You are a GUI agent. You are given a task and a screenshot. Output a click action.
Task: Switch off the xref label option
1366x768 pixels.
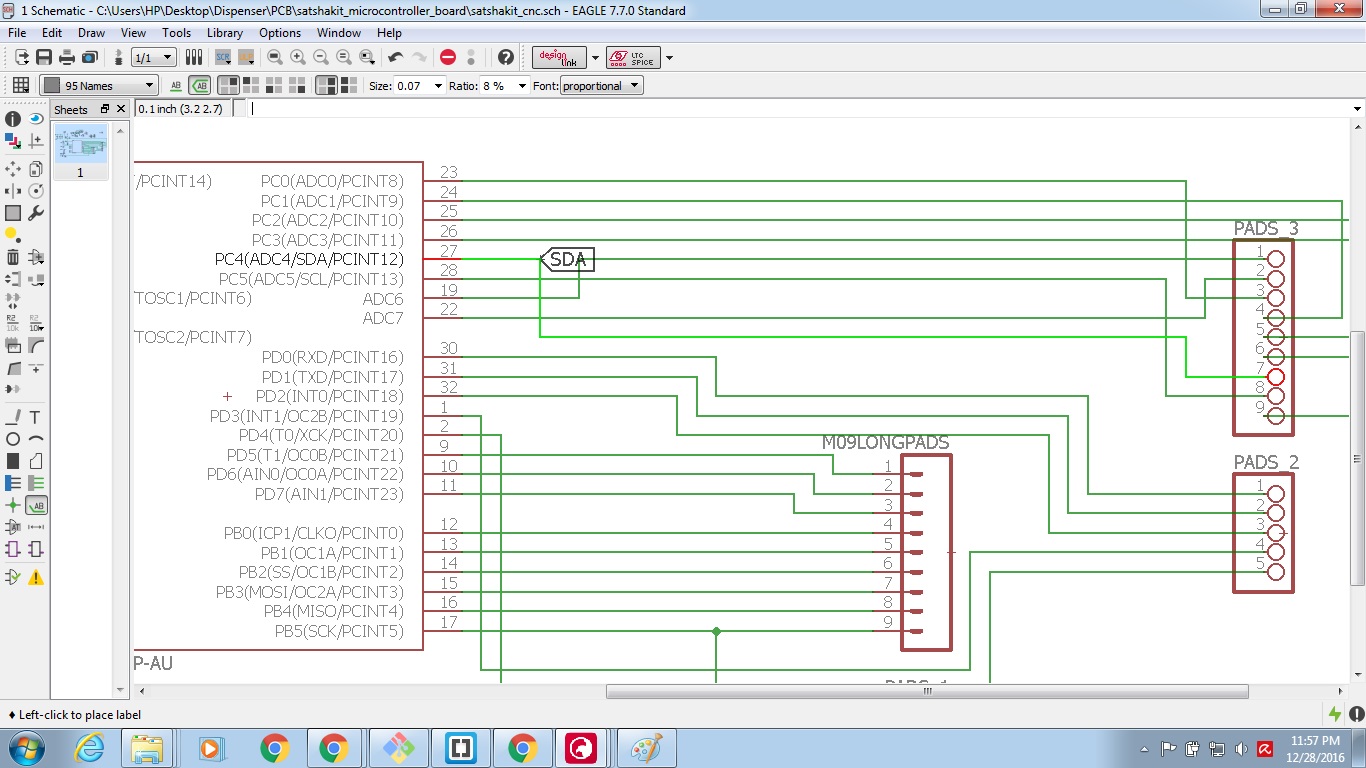pos(200,86)
